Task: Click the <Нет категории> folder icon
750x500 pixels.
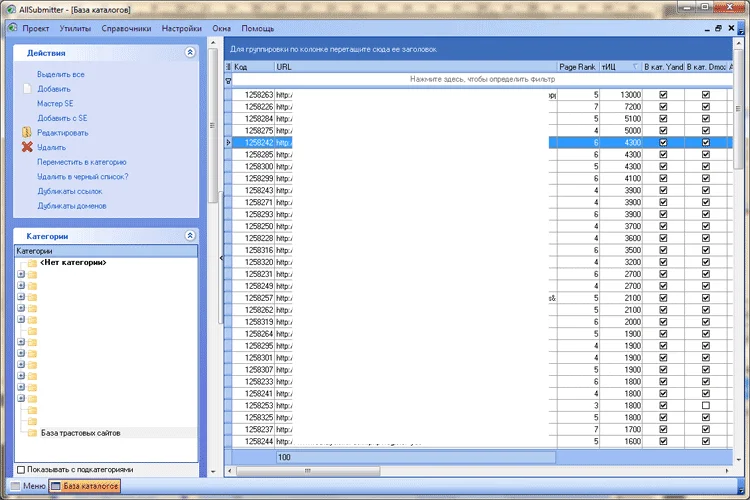Action: tap(32, 263)
